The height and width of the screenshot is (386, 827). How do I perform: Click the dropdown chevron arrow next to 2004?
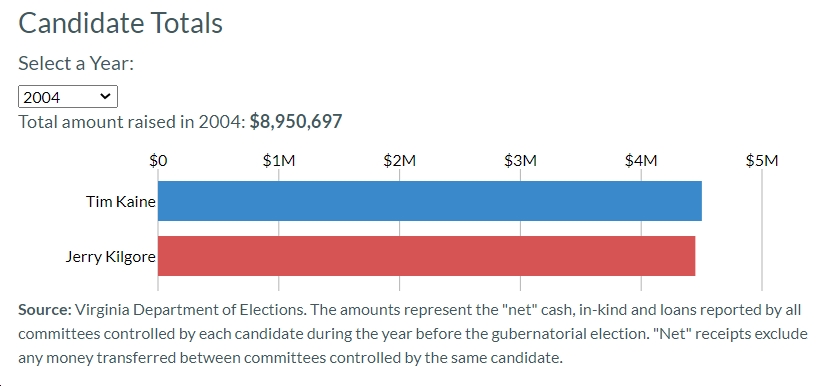tap(105, 96)
